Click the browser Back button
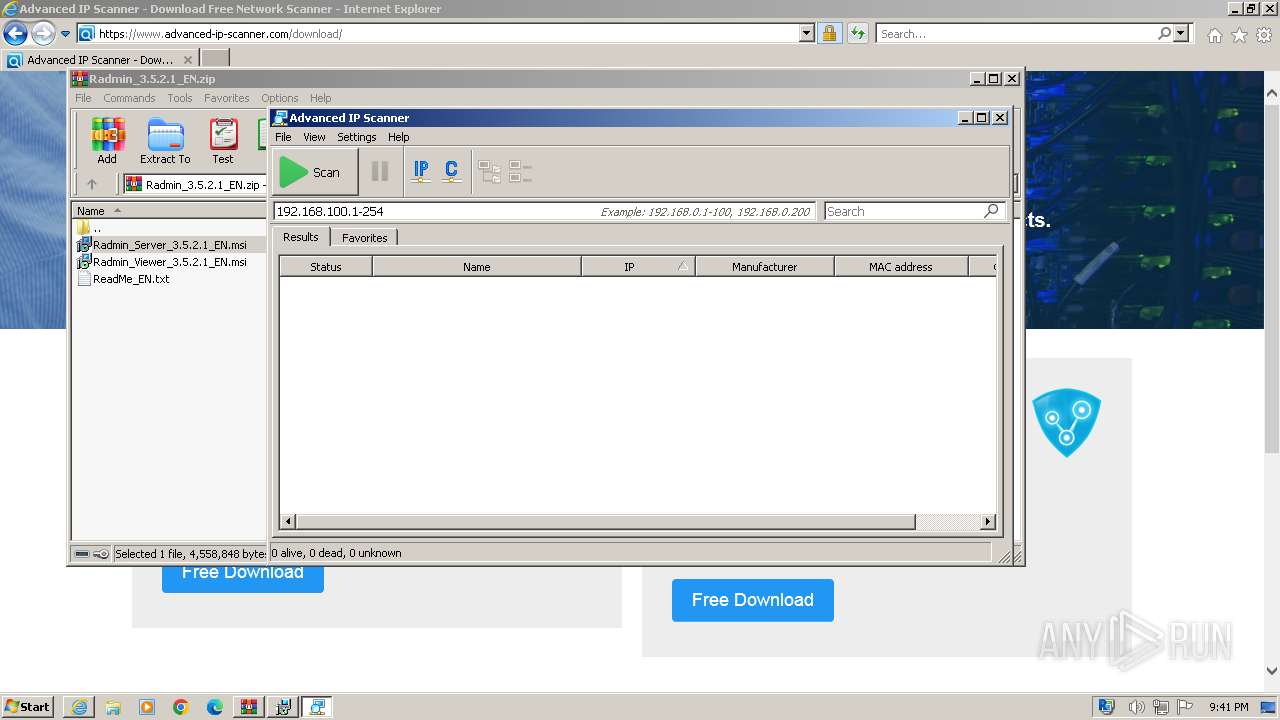The image size is (1280, 720). [15, 34]
